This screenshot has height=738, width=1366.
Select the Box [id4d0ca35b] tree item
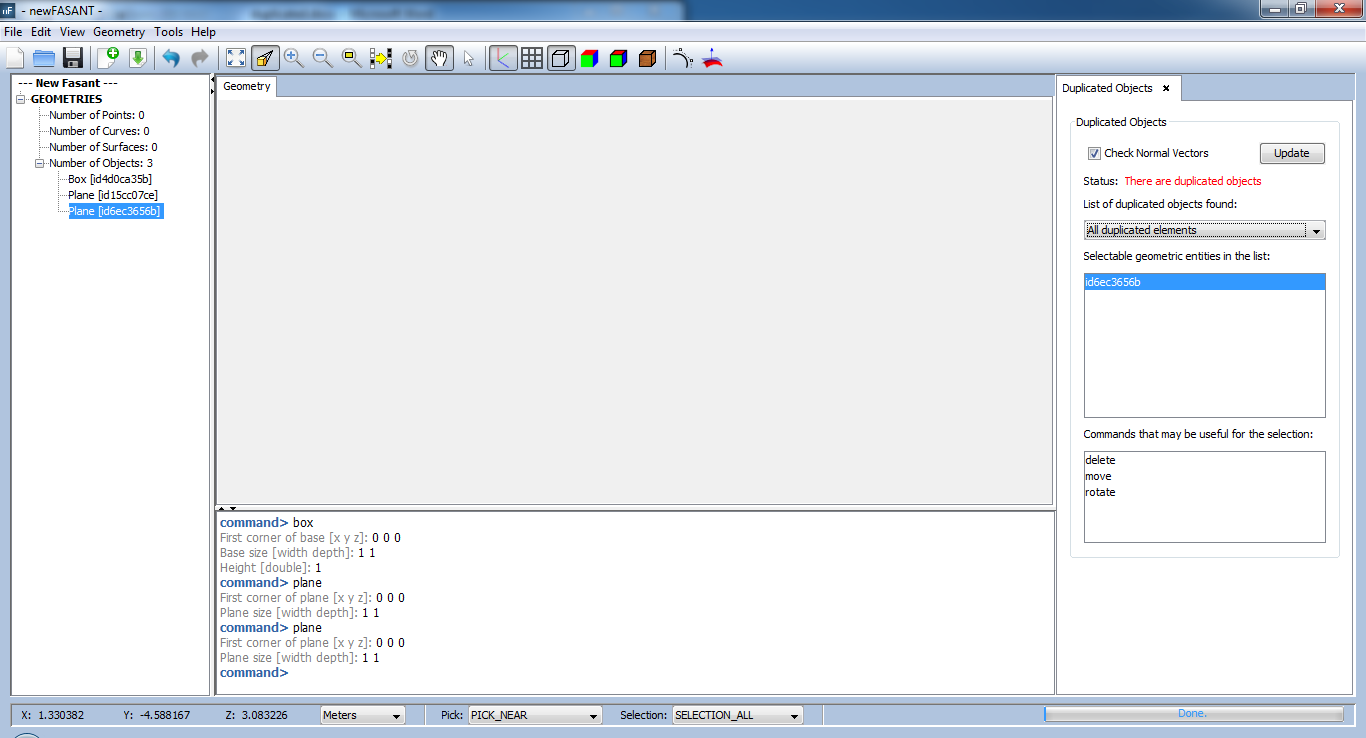coord(110,179)
